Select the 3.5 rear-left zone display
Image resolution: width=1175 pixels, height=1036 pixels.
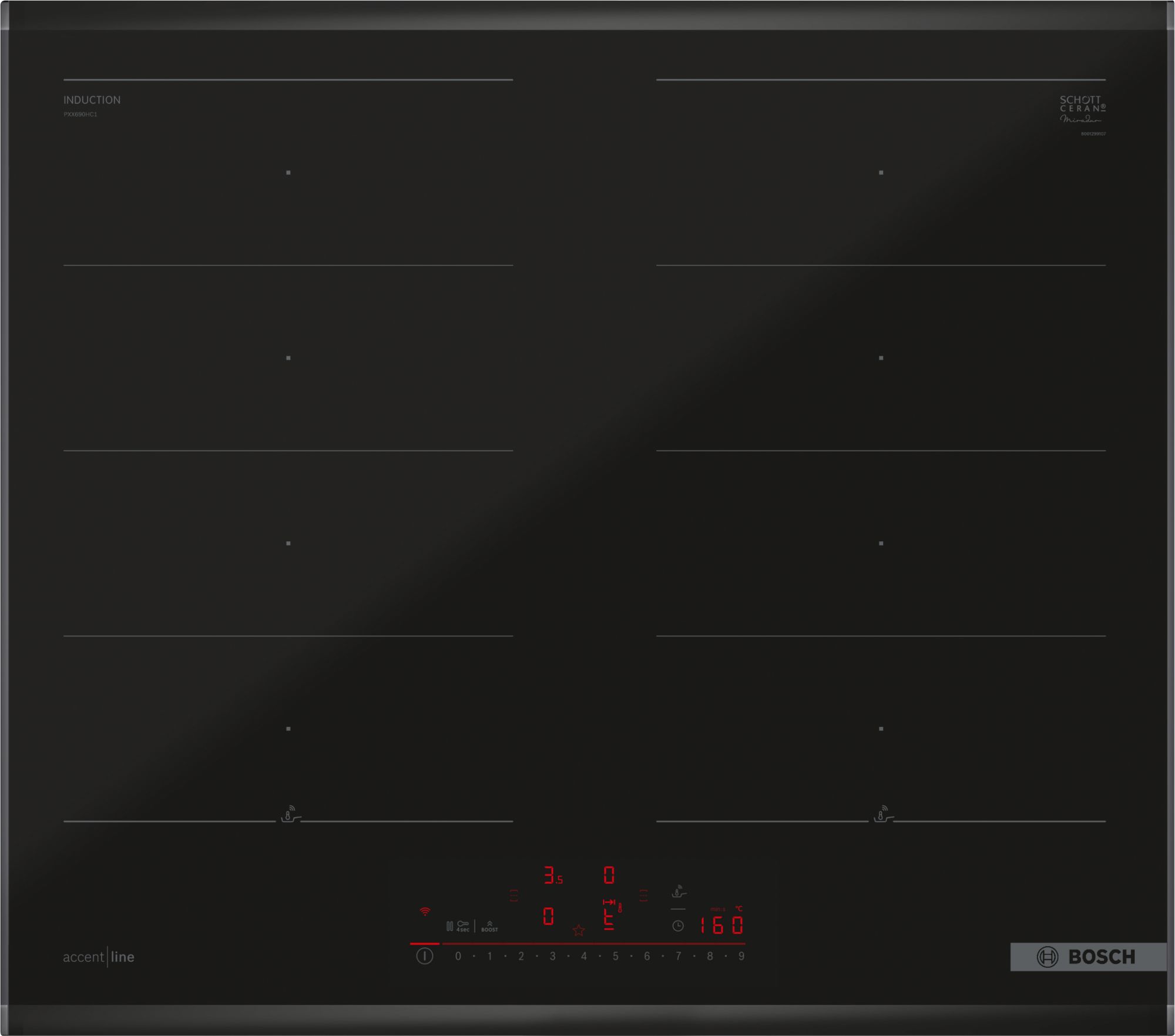552,876
